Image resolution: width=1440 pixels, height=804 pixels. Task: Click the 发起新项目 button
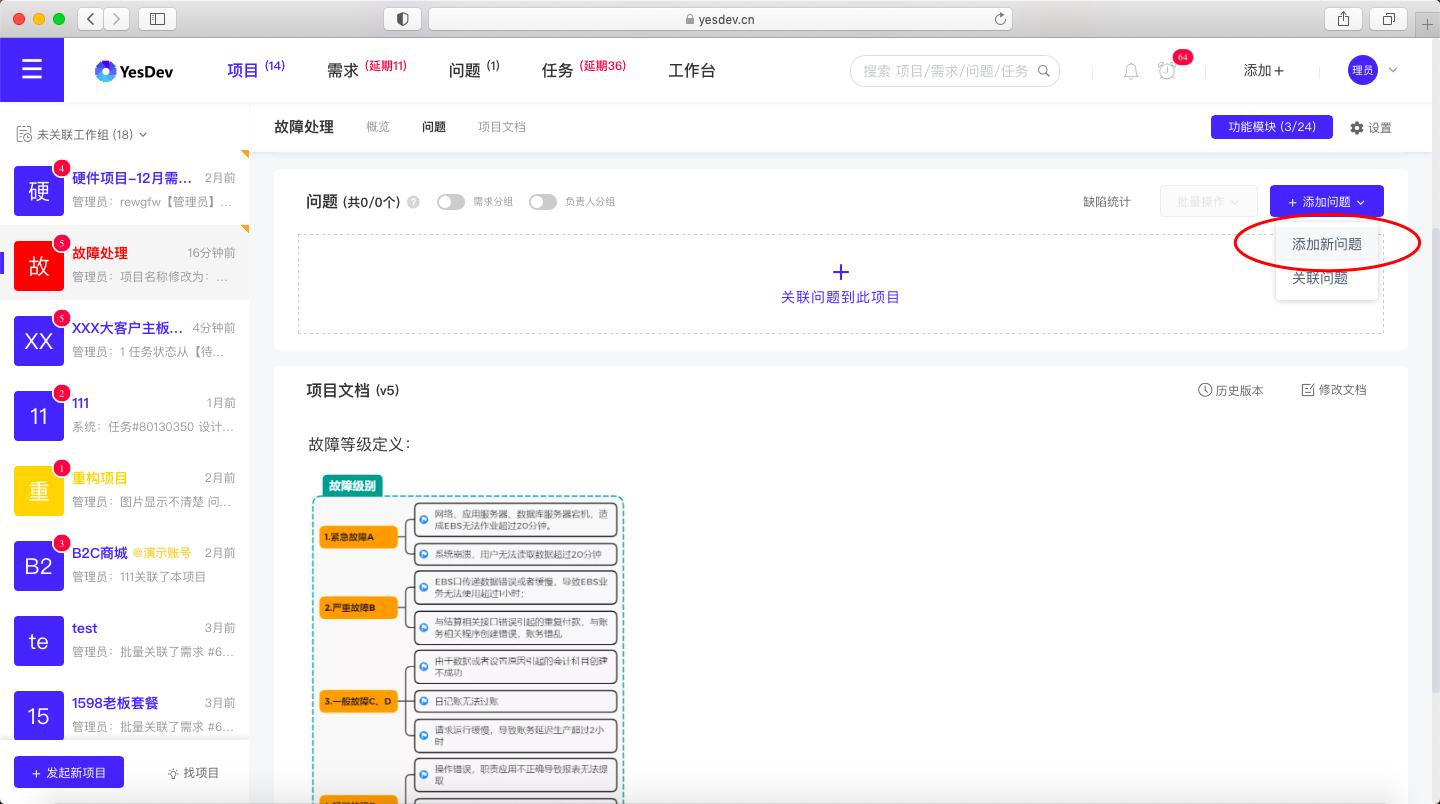[x=68, y=771]
